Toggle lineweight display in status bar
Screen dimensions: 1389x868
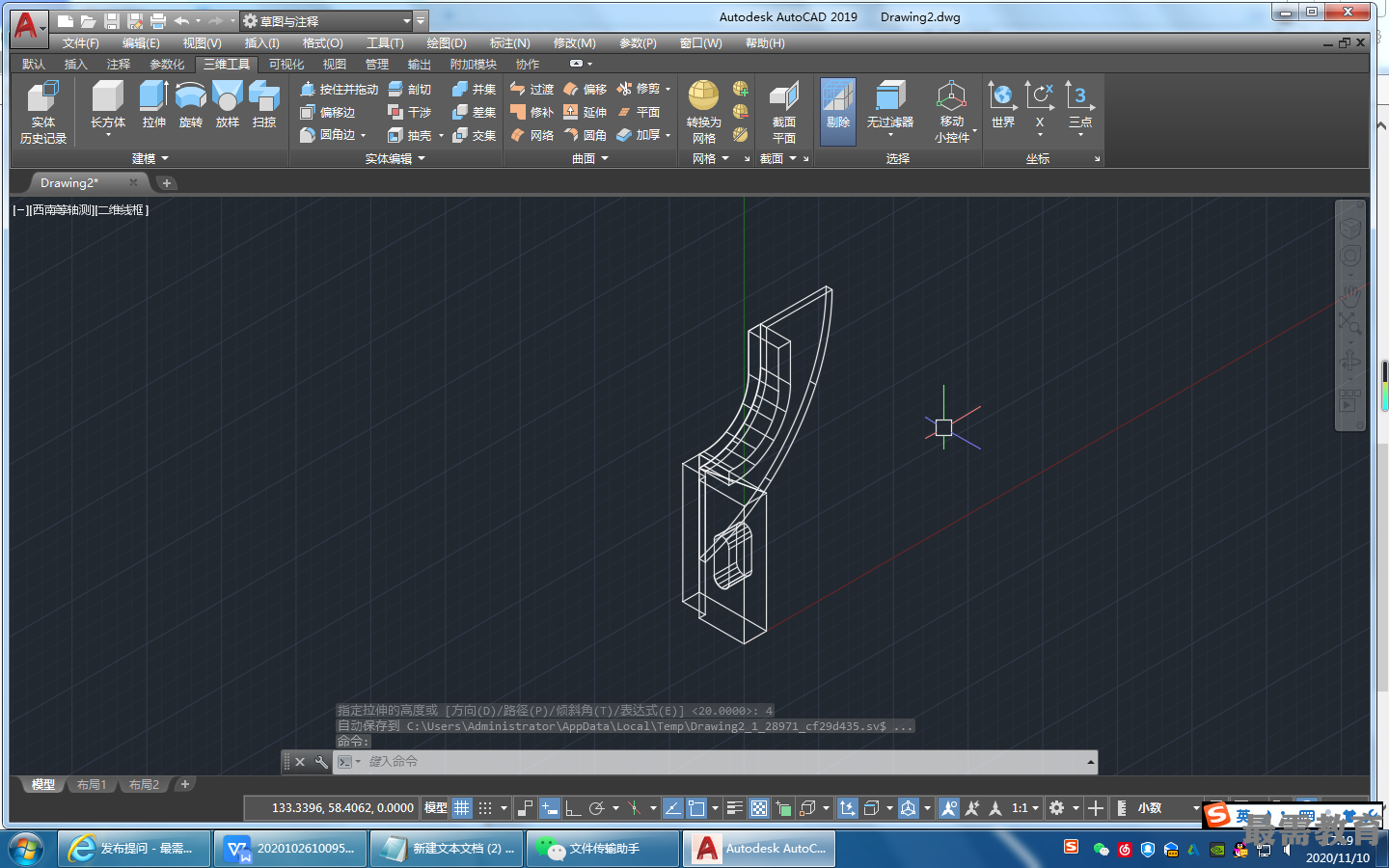coord(735,808)
